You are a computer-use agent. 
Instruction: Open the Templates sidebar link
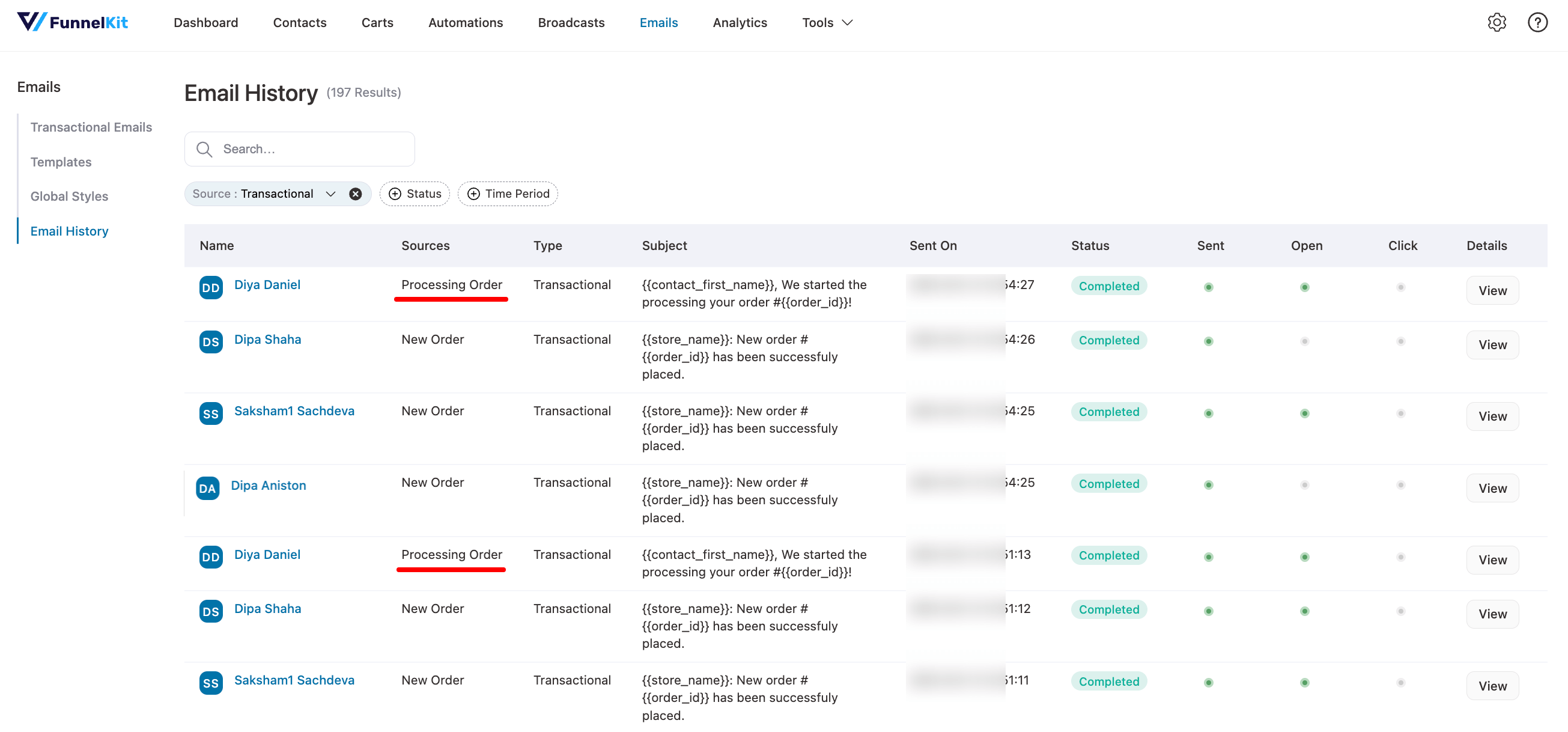pos(61,162)
